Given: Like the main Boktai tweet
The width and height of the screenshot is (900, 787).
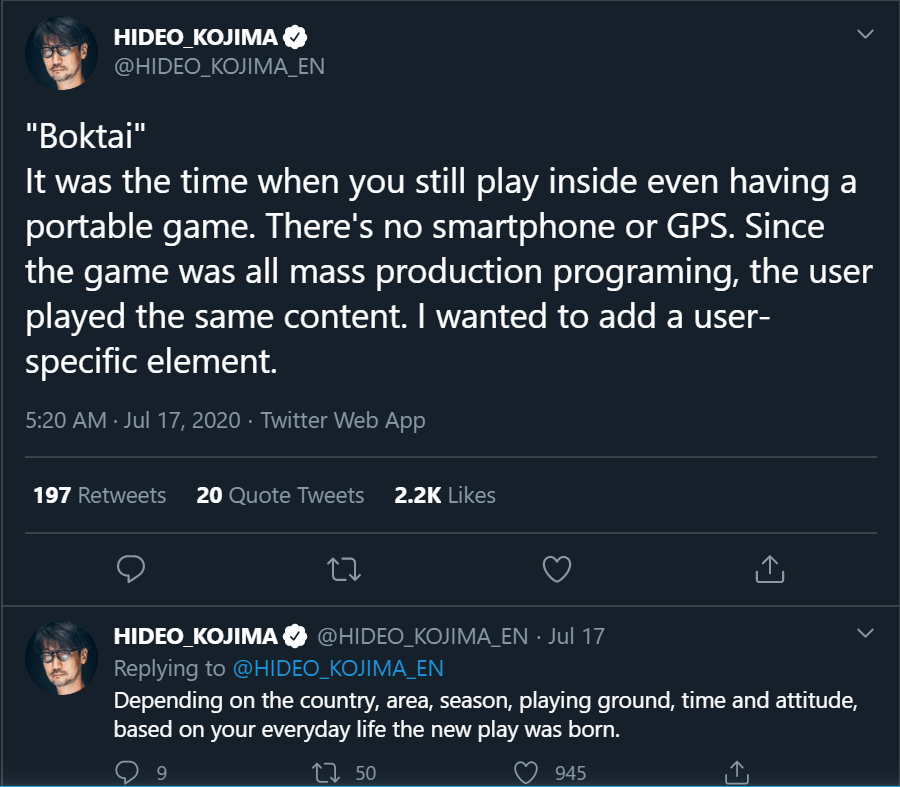Looking at the screenshot, I should click(x=556, y=569).
